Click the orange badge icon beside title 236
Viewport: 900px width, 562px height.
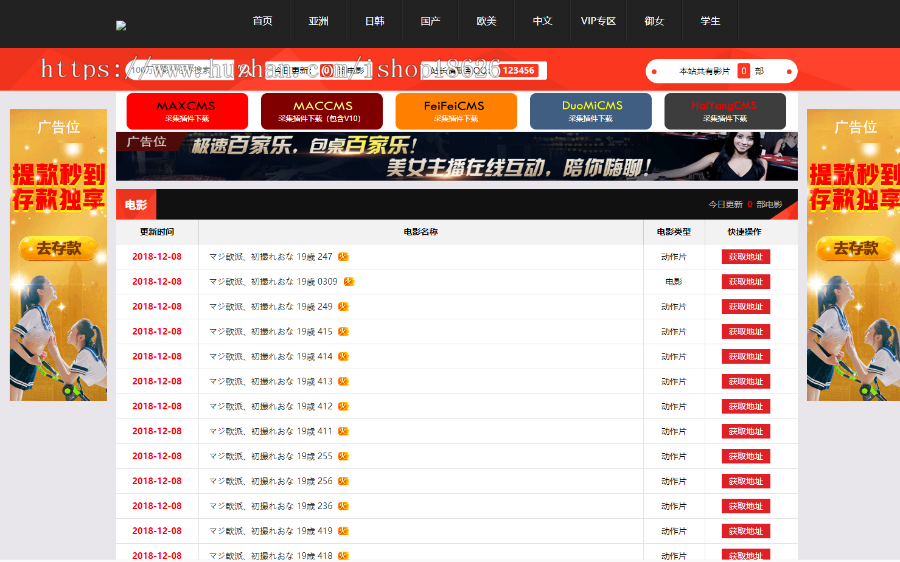[343, 506]
